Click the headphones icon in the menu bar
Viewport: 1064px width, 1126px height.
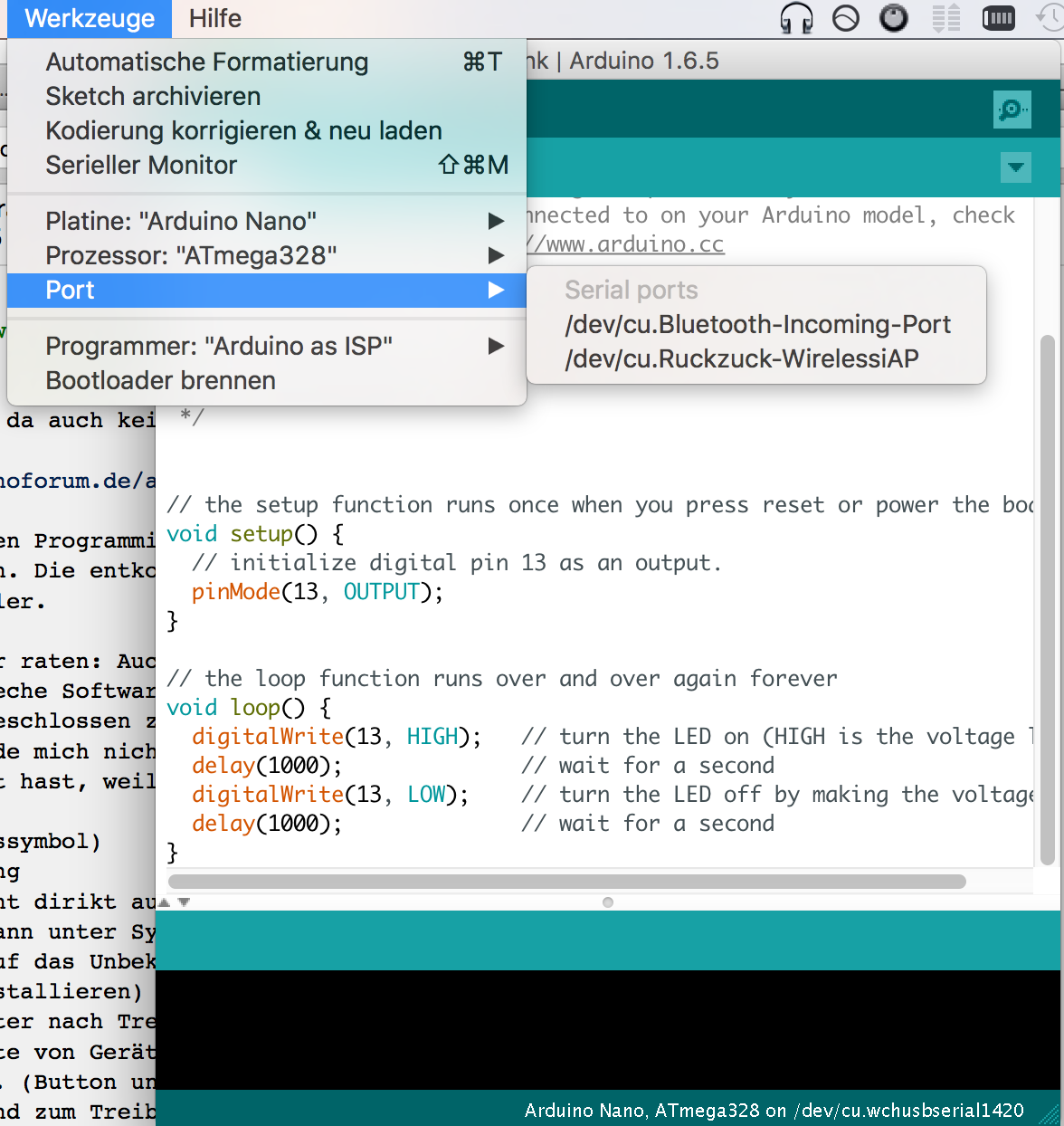coord(796,18)
